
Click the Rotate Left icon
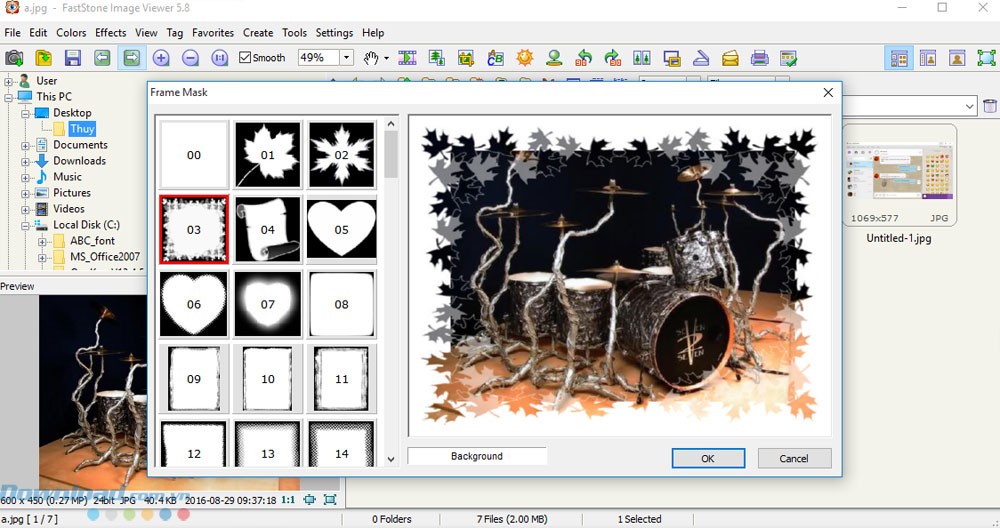tap(584, 58)
